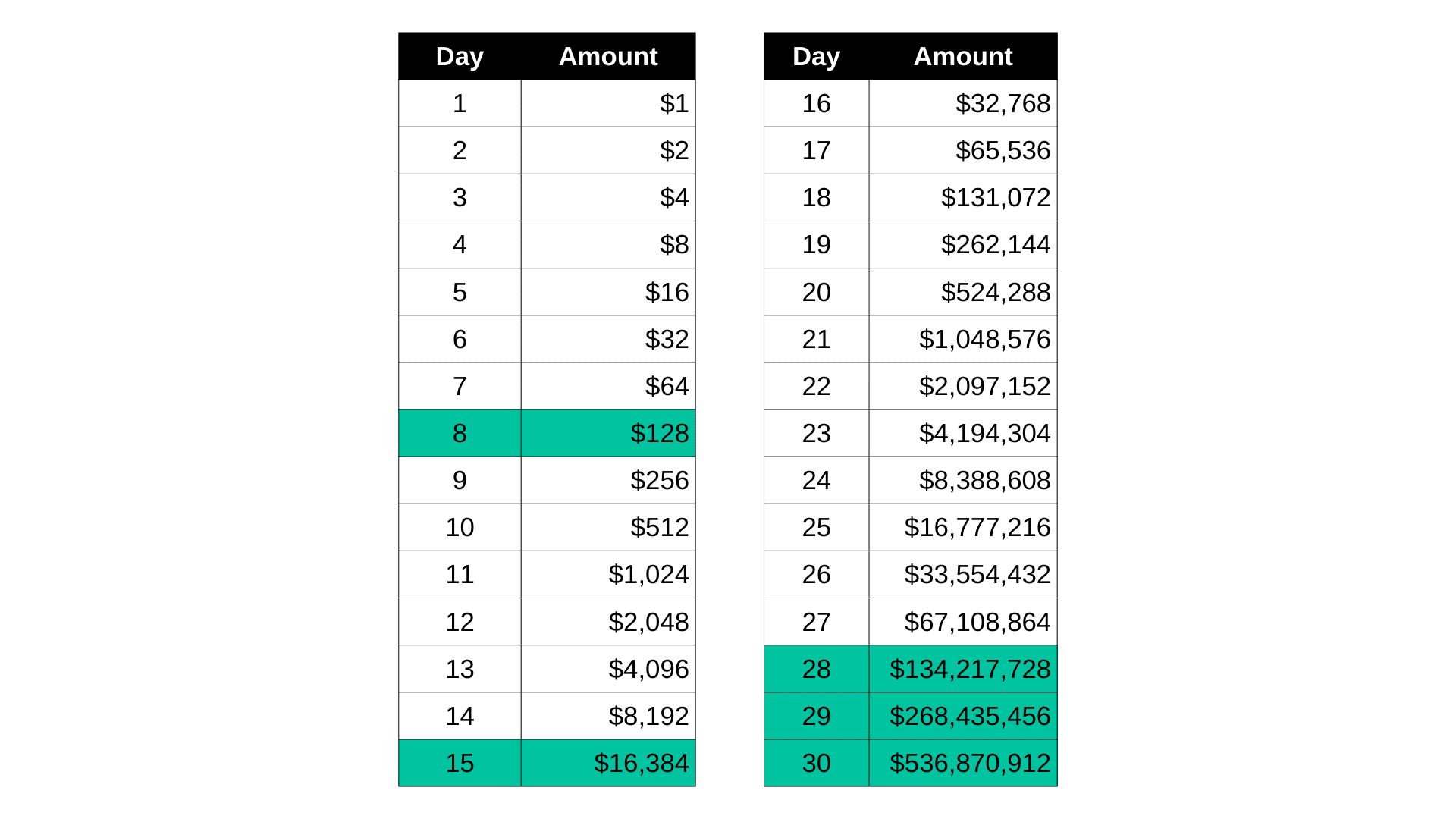
Task: Select the highlighted Day 8 cell
Action: tap(460, 433)
